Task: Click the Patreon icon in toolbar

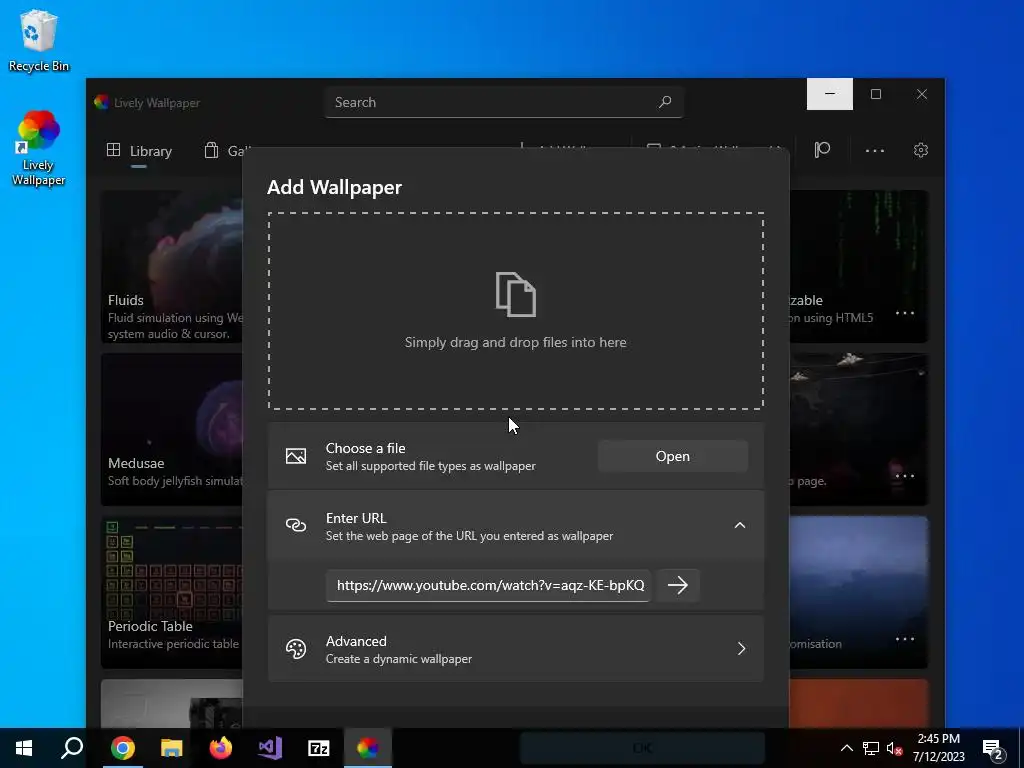Action: click(822, 150)
